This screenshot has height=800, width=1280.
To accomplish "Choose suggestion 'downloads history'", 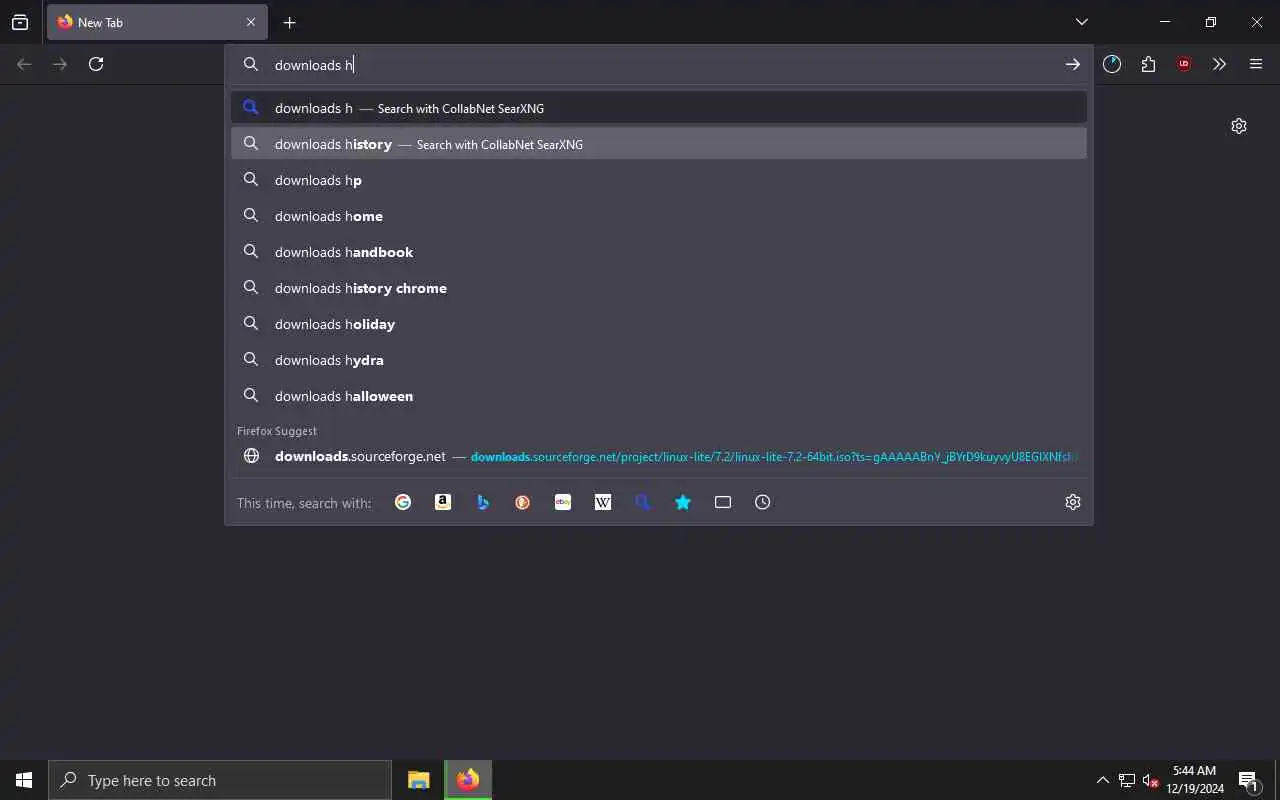I will (659, 144).
